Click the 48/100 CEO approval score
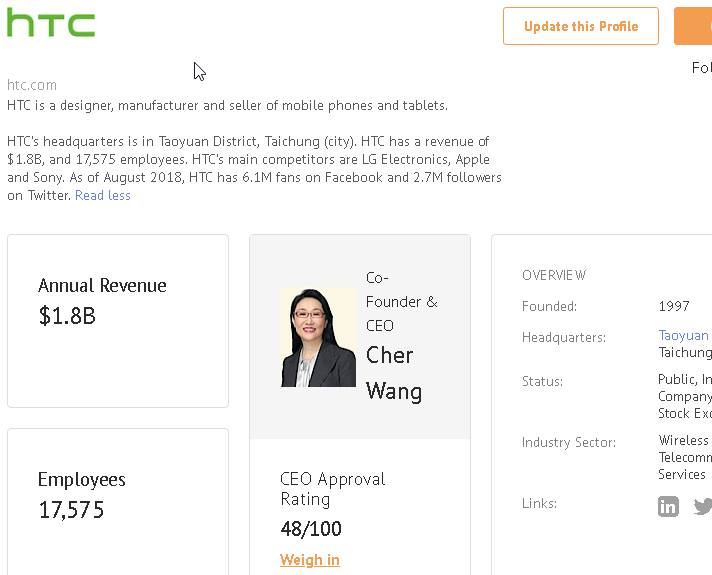712x575 pixels. (311, 529)
